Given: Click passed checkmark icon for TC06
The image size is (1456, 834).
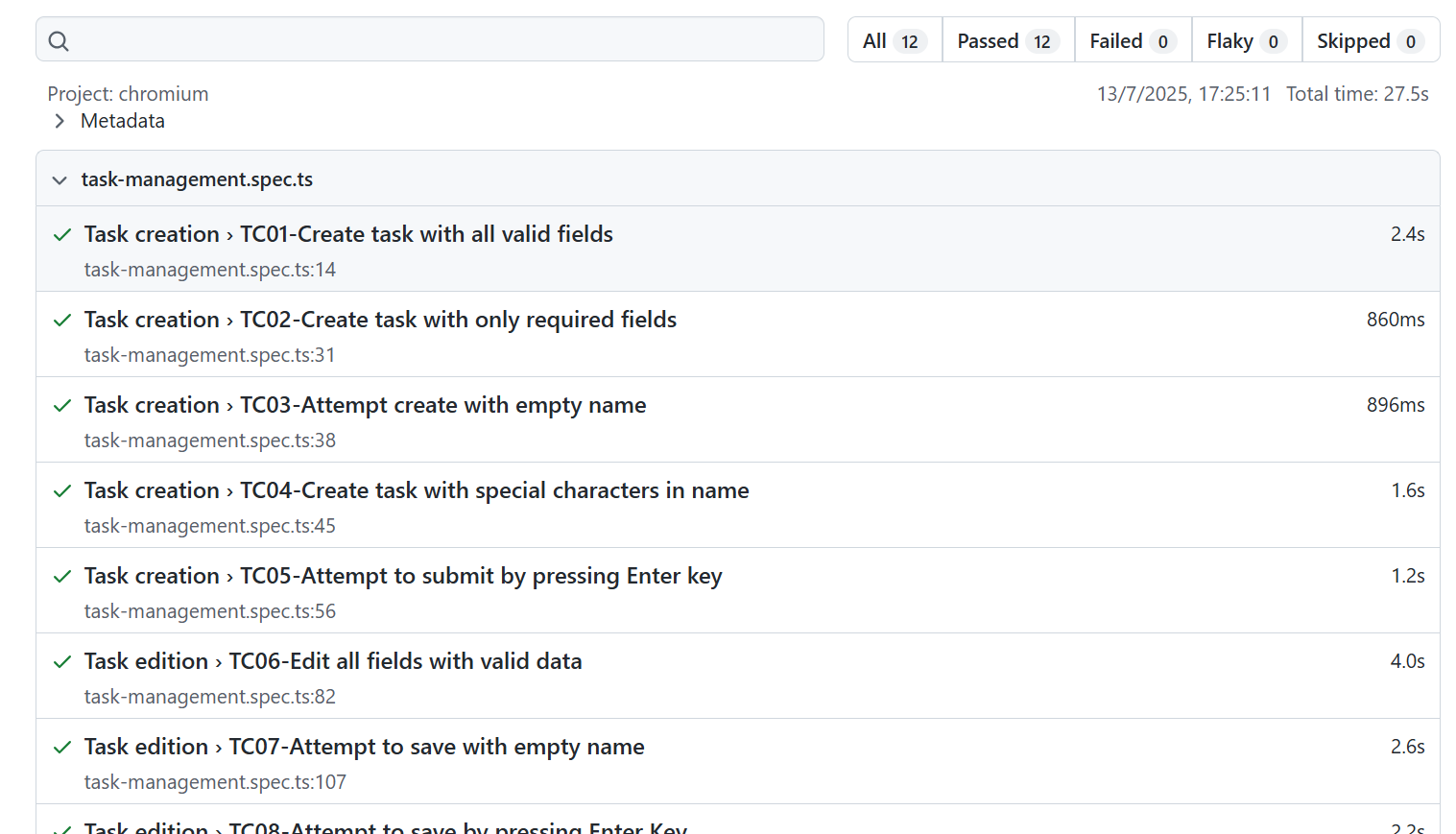Looking at the screenshot, I should [x=62, y=662].
